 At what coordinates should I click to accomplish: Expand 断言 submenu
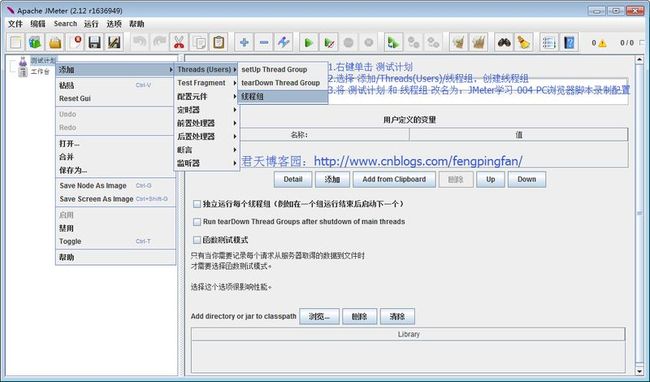(207, 150)
